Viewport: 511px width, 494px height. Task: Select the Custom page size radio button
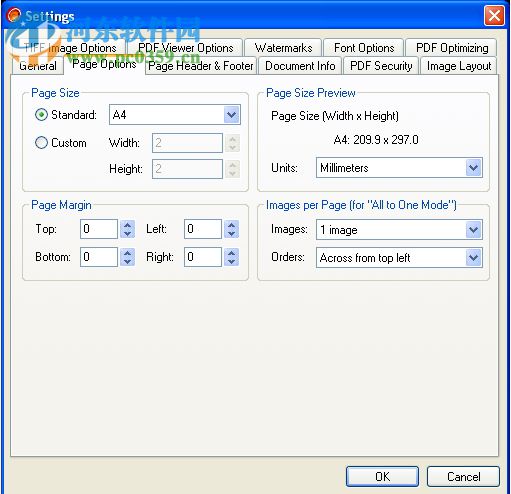pos(41,143)
